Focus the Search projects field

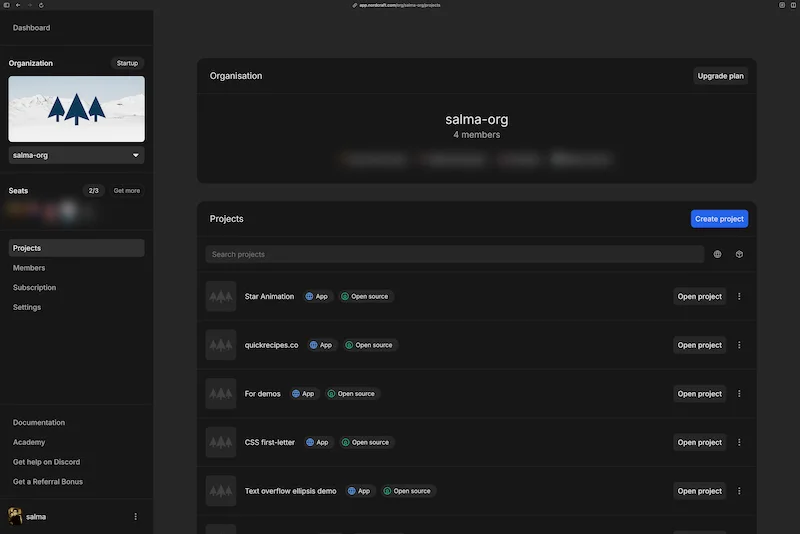(x=455, y=254)
